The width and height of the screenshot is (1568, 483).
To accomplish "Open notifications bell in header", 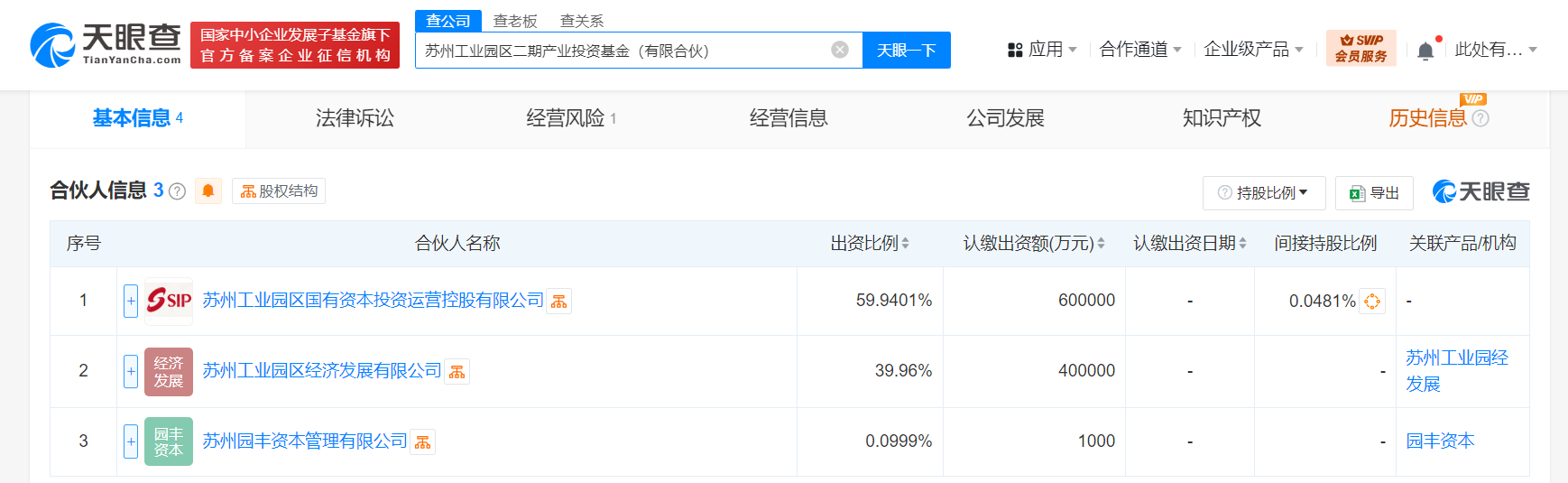I will (x=1425, y=51).
